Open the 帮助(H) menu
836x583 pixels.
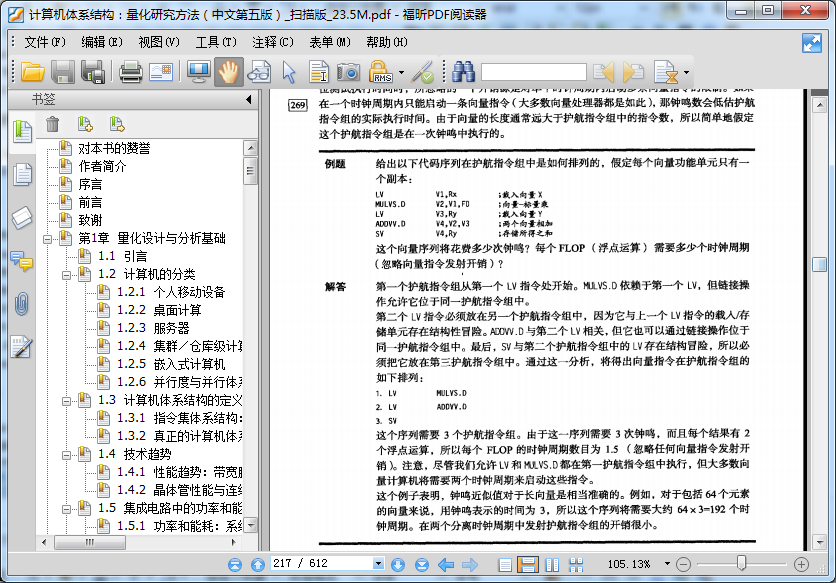tap(387, 42)
